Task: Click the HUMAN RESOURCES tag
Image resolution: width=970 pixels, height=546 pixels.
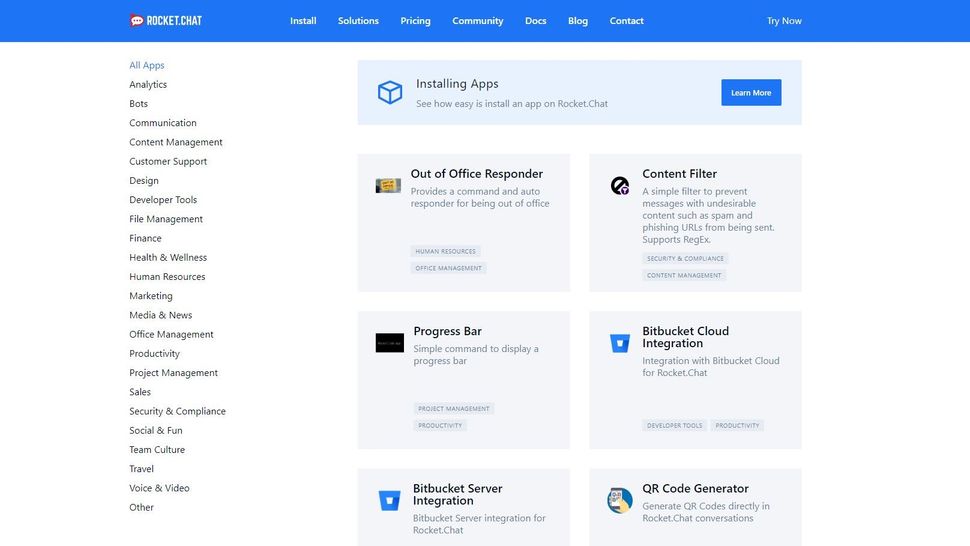Action: [x=445, y=250]
